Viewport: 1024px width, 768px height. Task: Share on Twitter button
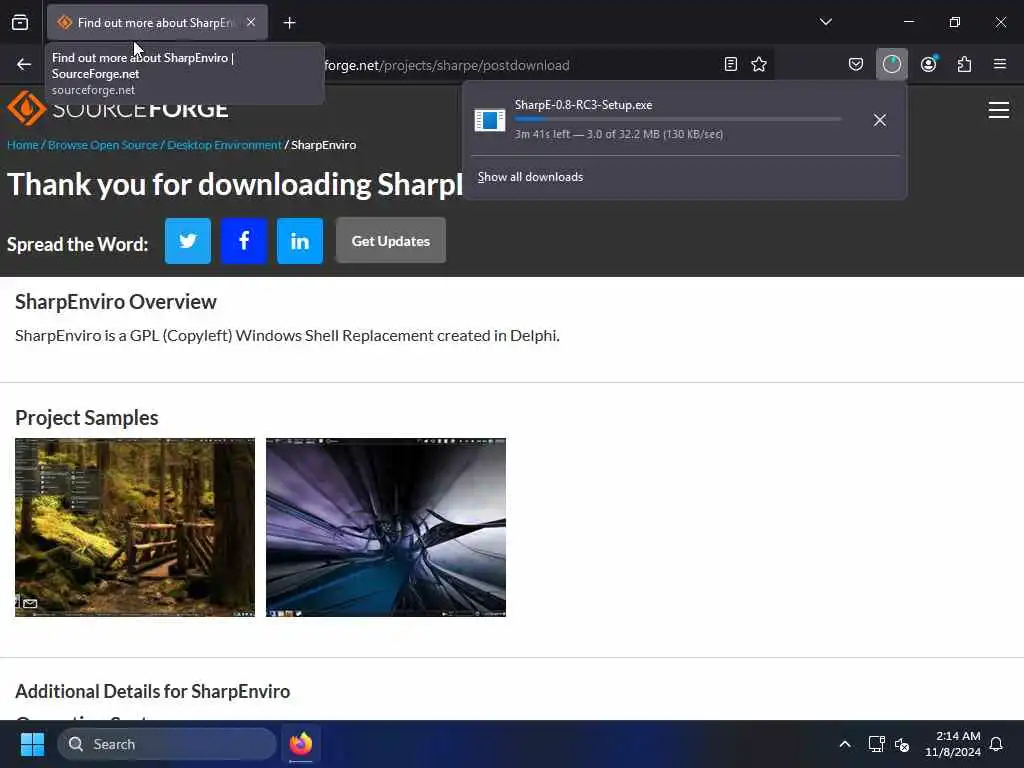coord(188,241)
